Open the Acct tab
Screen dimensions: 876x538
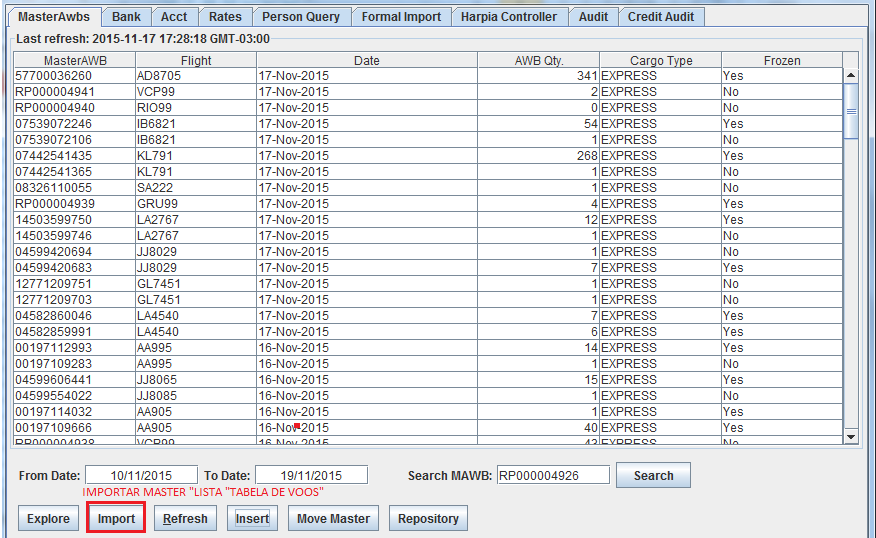tap(174, 17)
